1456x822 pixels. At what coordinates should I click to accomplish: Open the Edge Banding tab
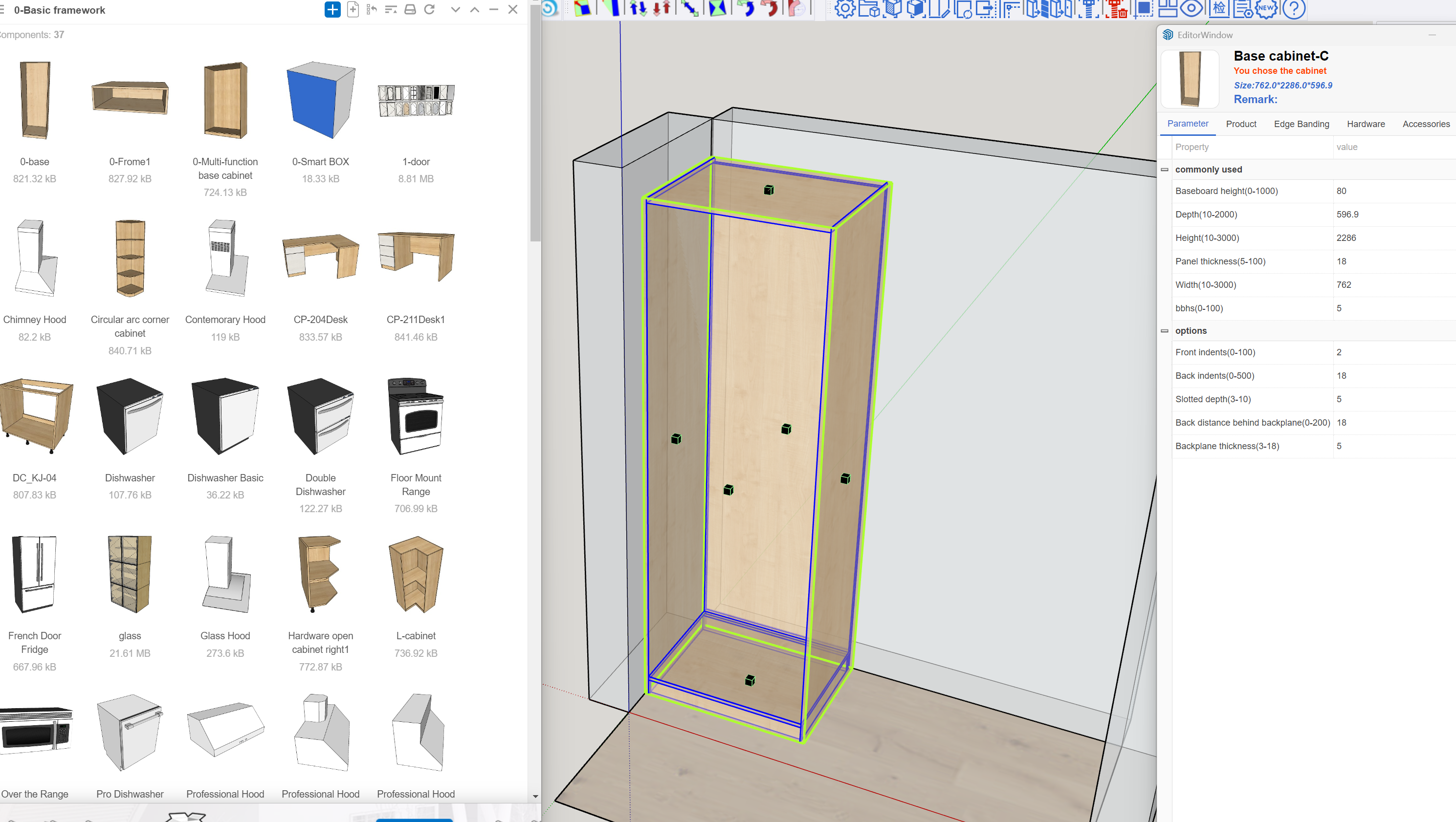[1302, 124]
